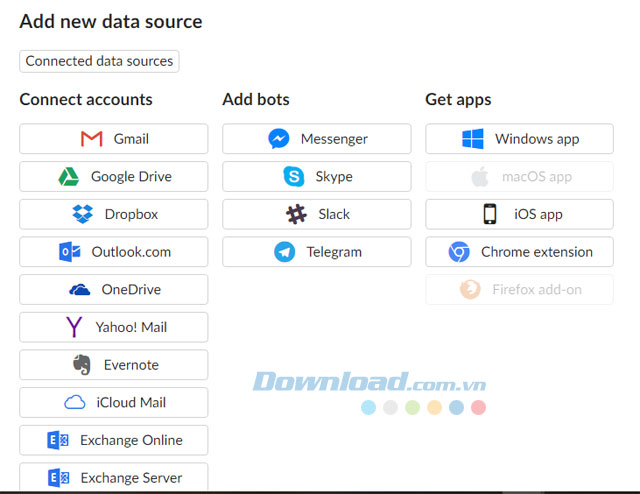Click the Chrome logo icon

(459, 252)
